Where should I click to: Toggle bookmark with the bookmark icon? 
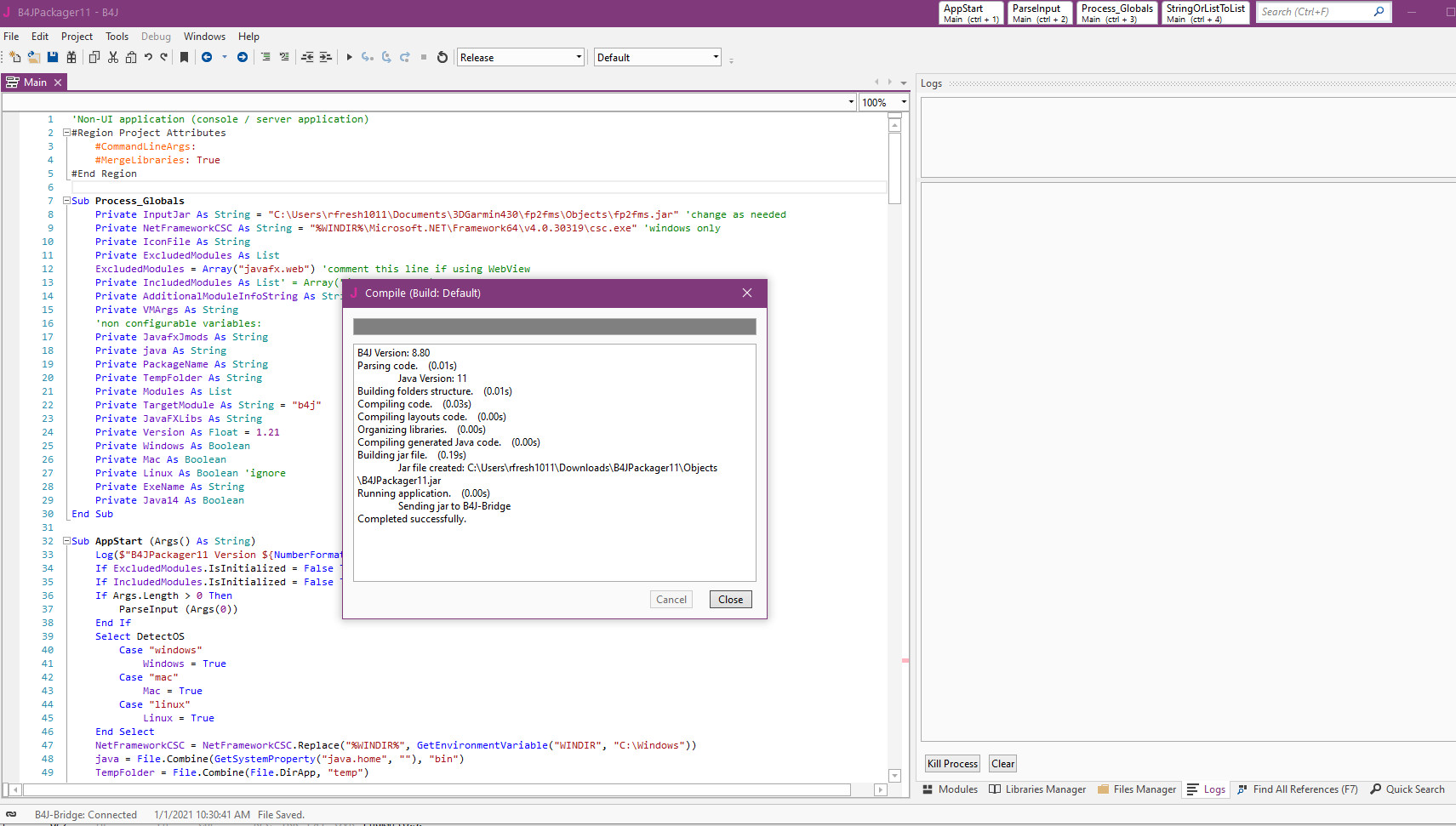[x=184, y=57]
